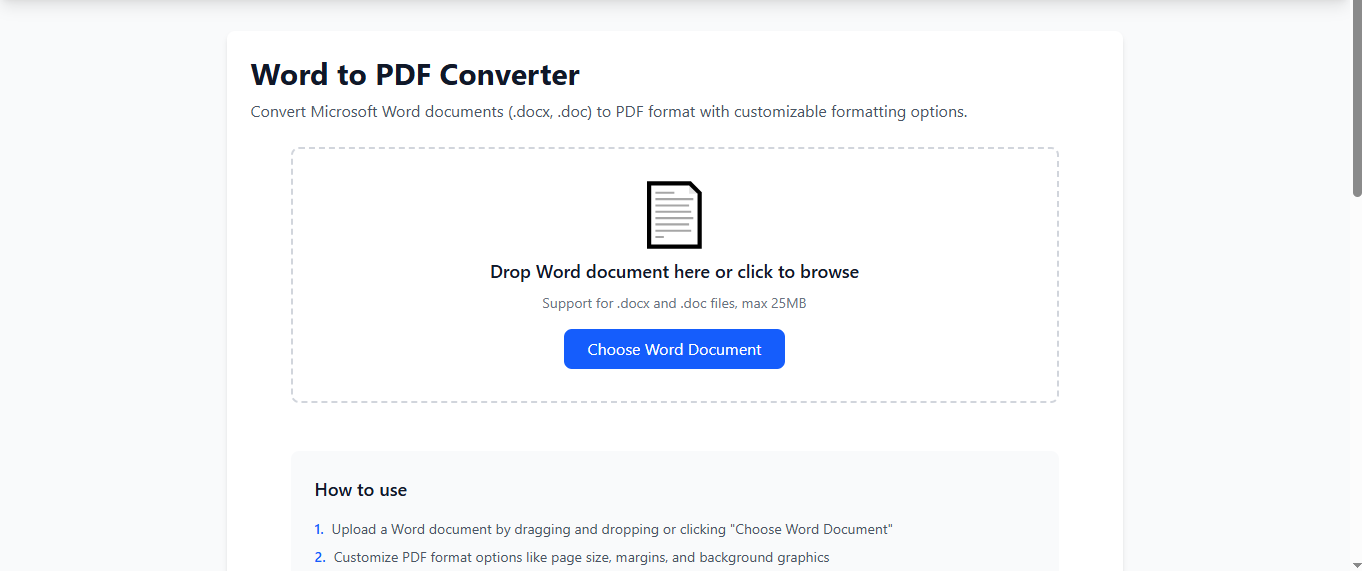This screenshot has width=1362, height=571.
Task: Click the blue step number "2."
Action: [320, 558]
